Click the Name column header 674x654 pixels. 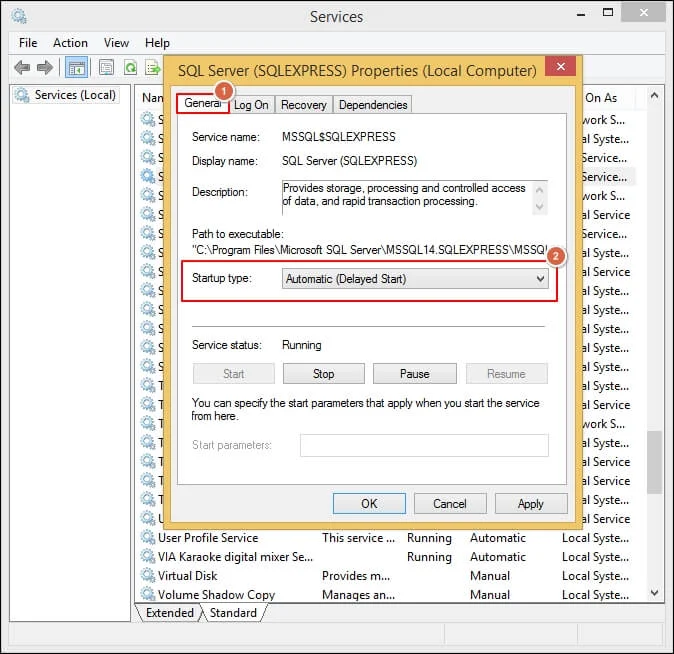coord(152,98)
